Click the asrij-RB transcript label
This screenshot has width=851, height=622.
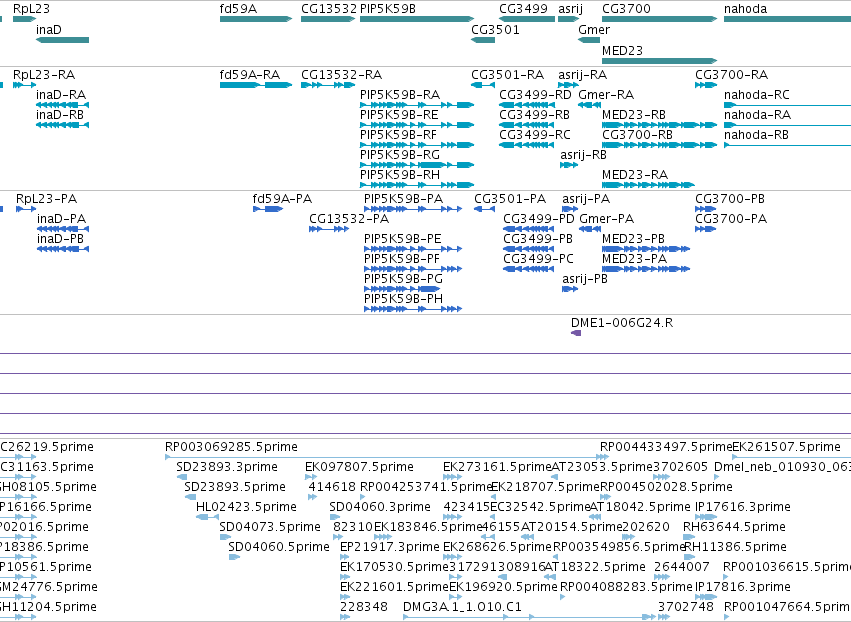[583, 155]
